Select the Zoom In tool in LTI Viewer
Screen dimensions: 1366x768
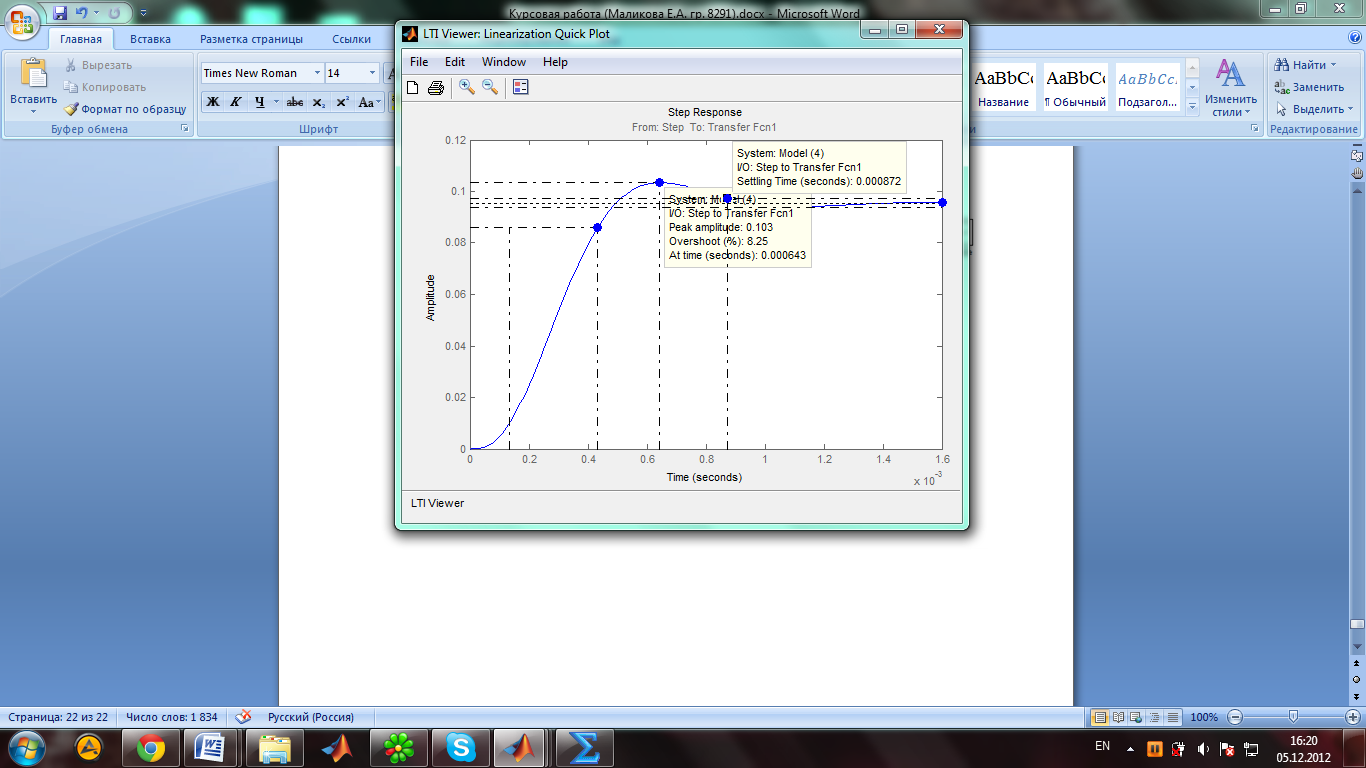(x=466, y=87)
